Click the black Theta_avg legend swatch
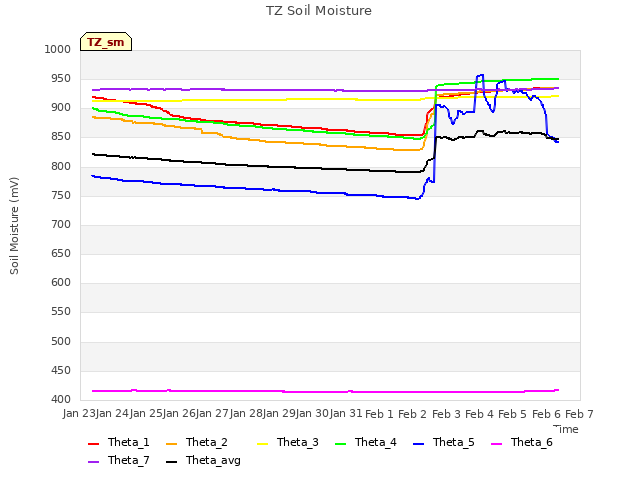The width and height of the screenshot is (640, 480). coord(171,462)
